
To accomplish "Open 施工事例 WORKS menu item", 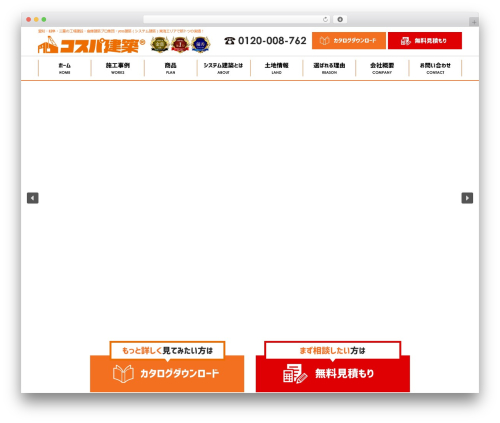I will click(118, 68).
